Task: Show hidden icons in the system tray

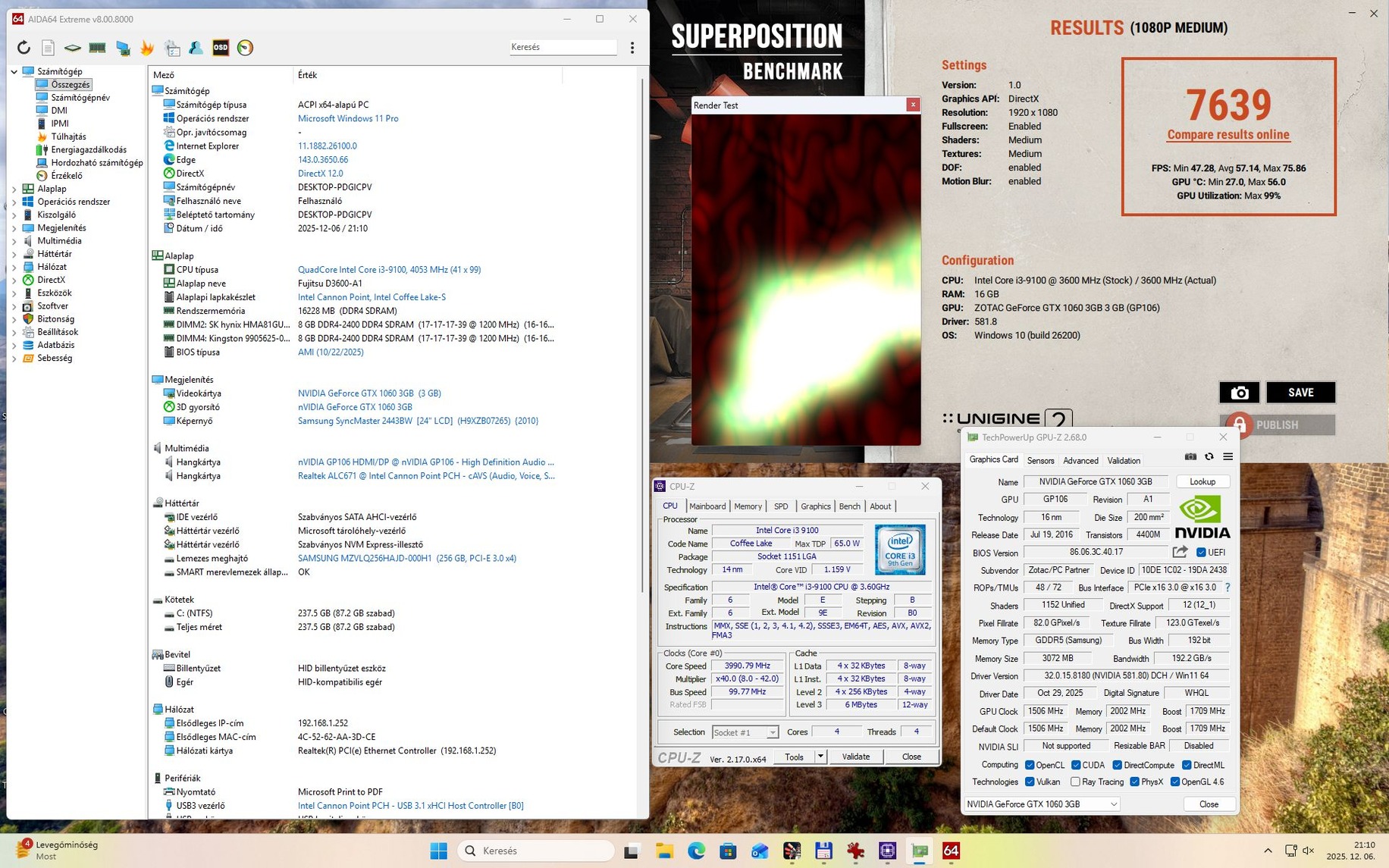Action: pyautogui.click(x=1268, y=851)
